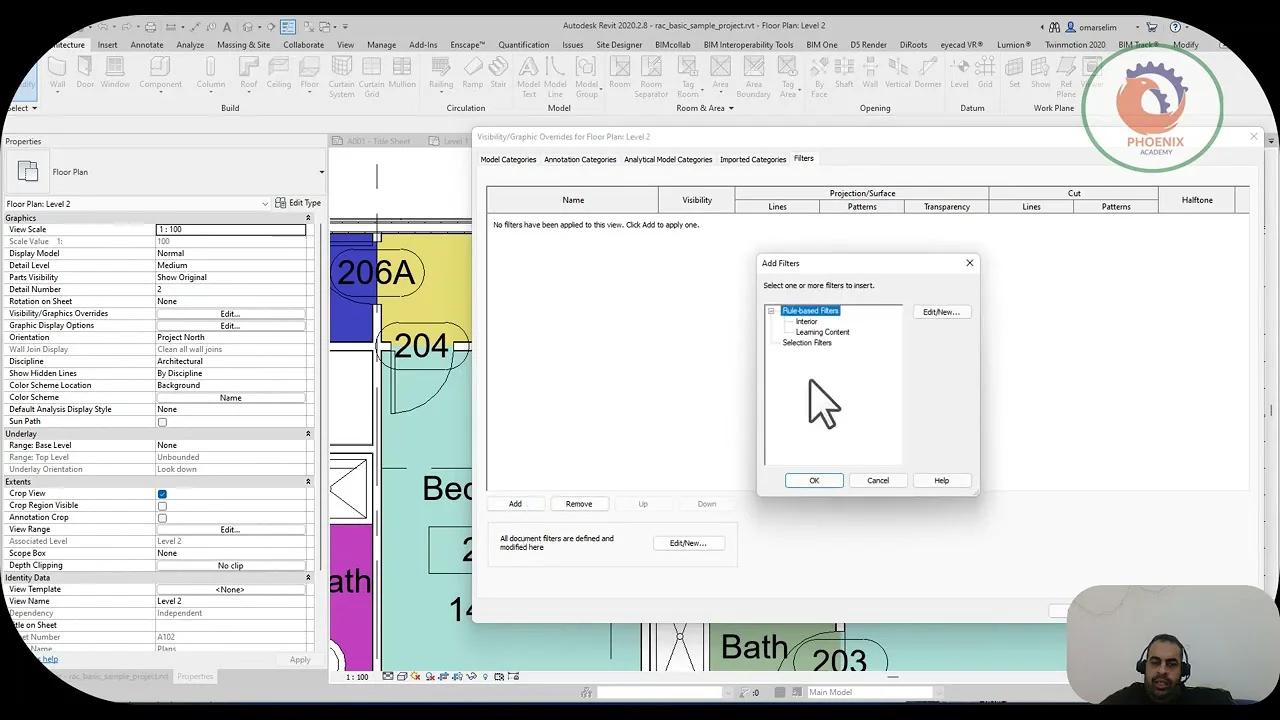The image size is (1280, 720).
Task: Open the Window tool
Action: (x=114, y=75)
